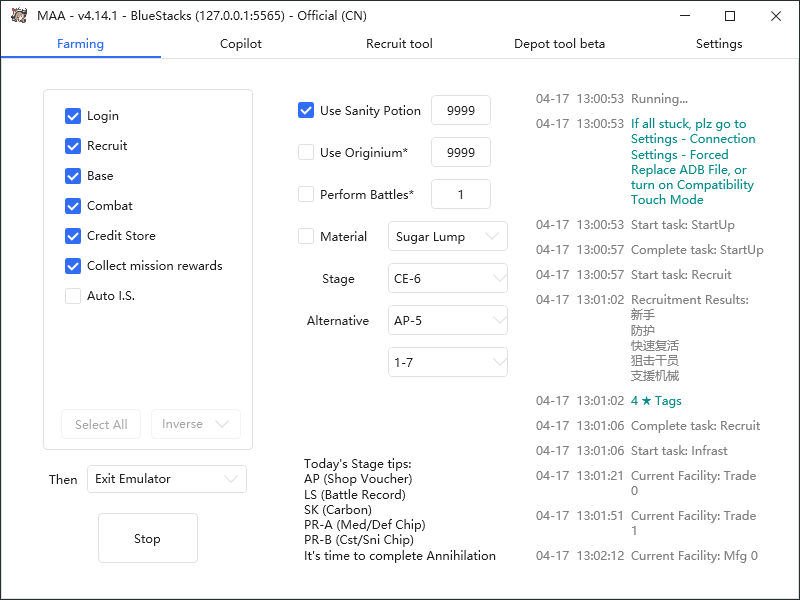Open the 1-7 alternative stage dropdown

(447, 362)
